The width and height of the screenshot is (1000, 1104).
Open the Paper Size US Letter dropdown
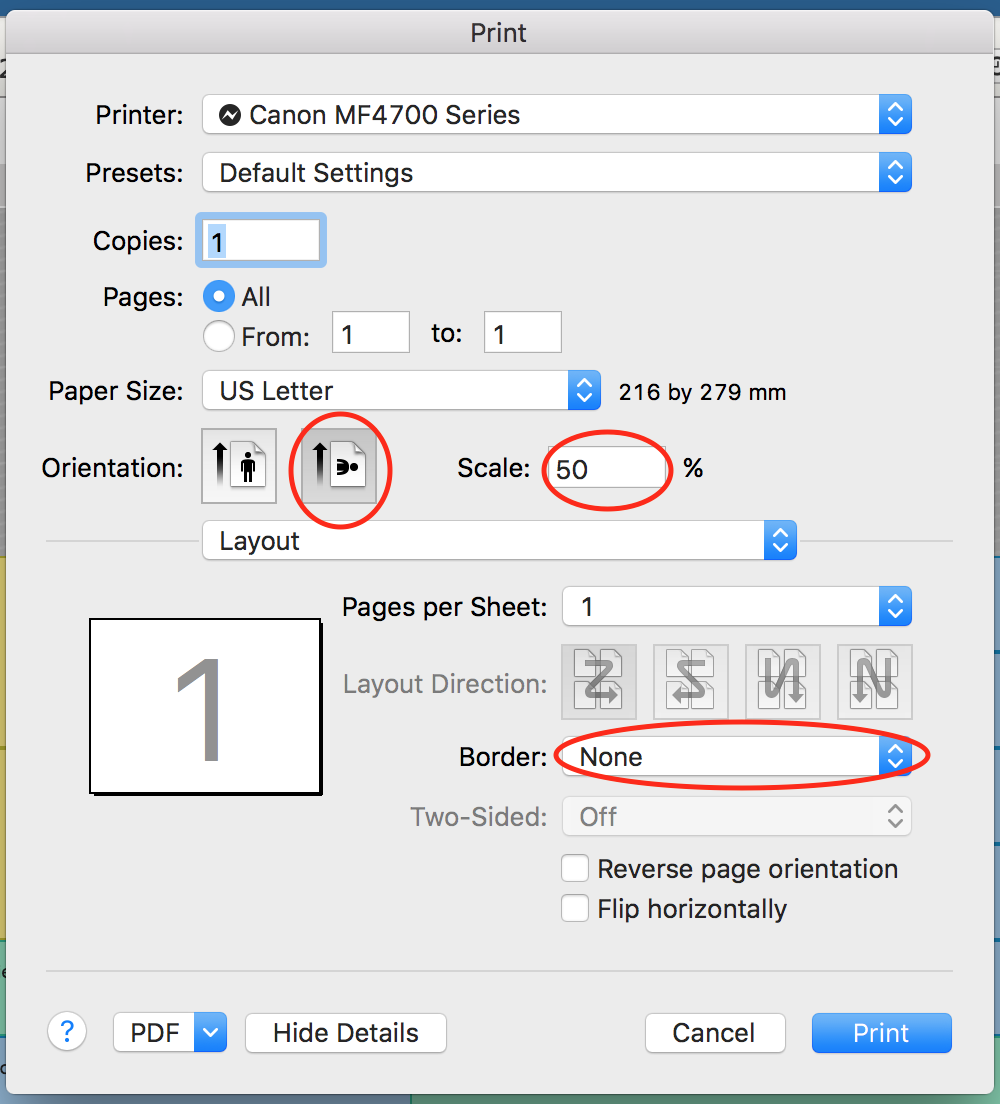[401, 390]
